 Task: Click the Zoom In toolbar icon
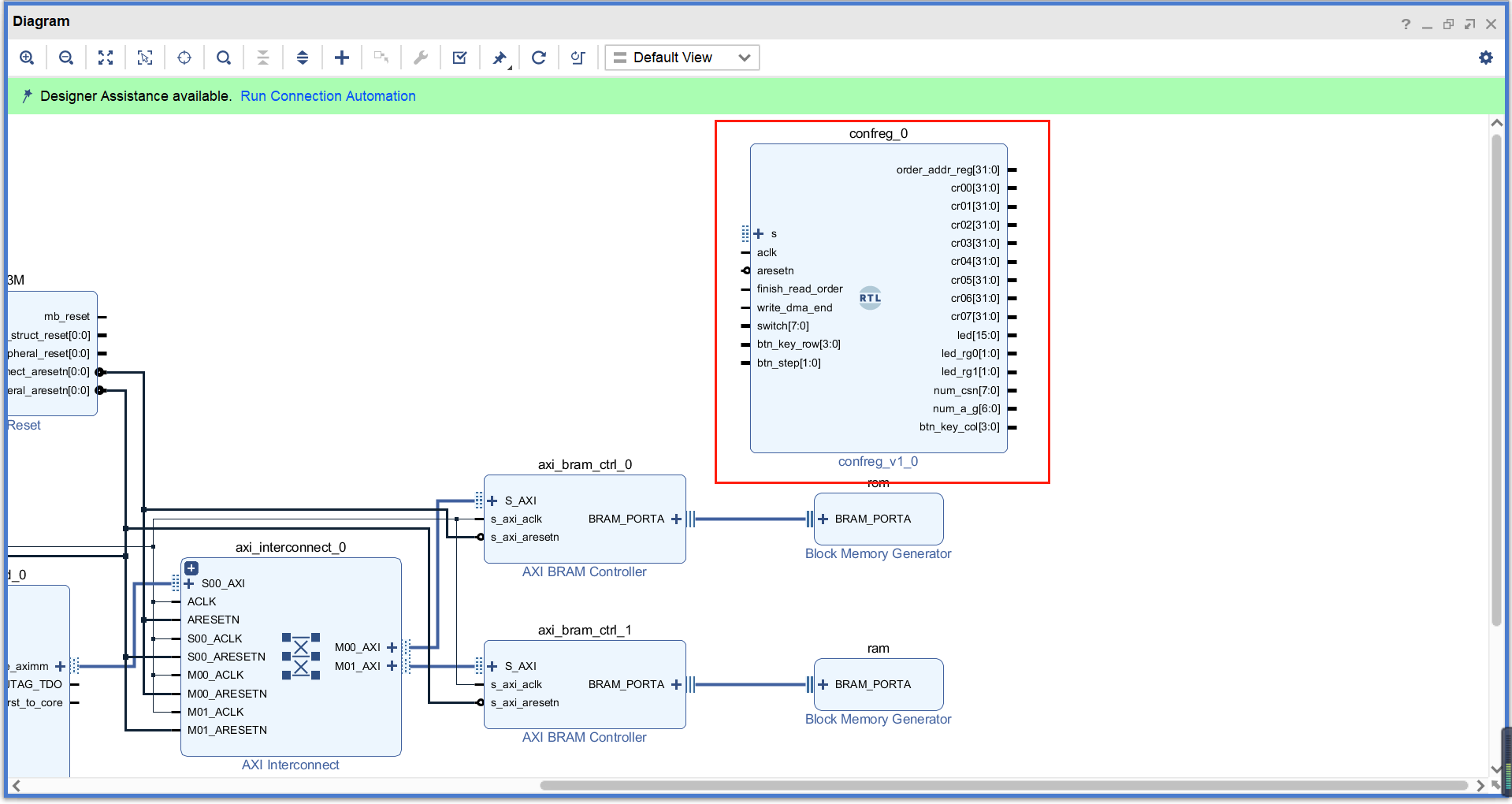pyautogui.click(x=27, y=58)
